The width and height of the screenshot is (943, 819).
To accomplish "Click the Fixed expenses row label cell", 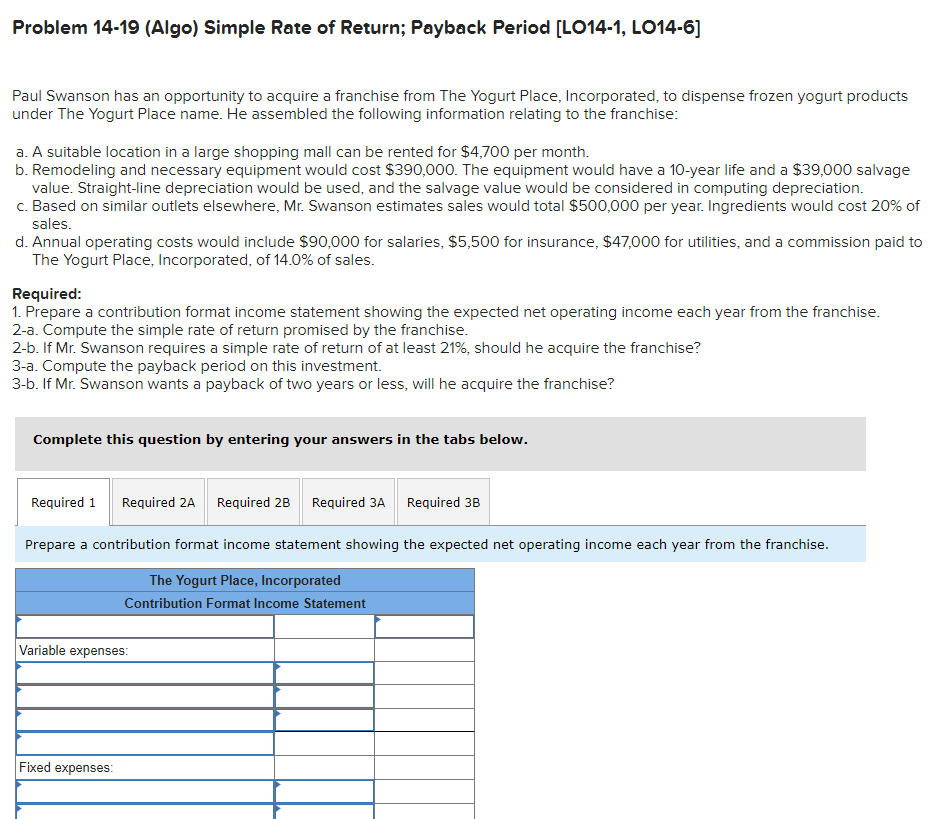I will (x=144, y=767).
